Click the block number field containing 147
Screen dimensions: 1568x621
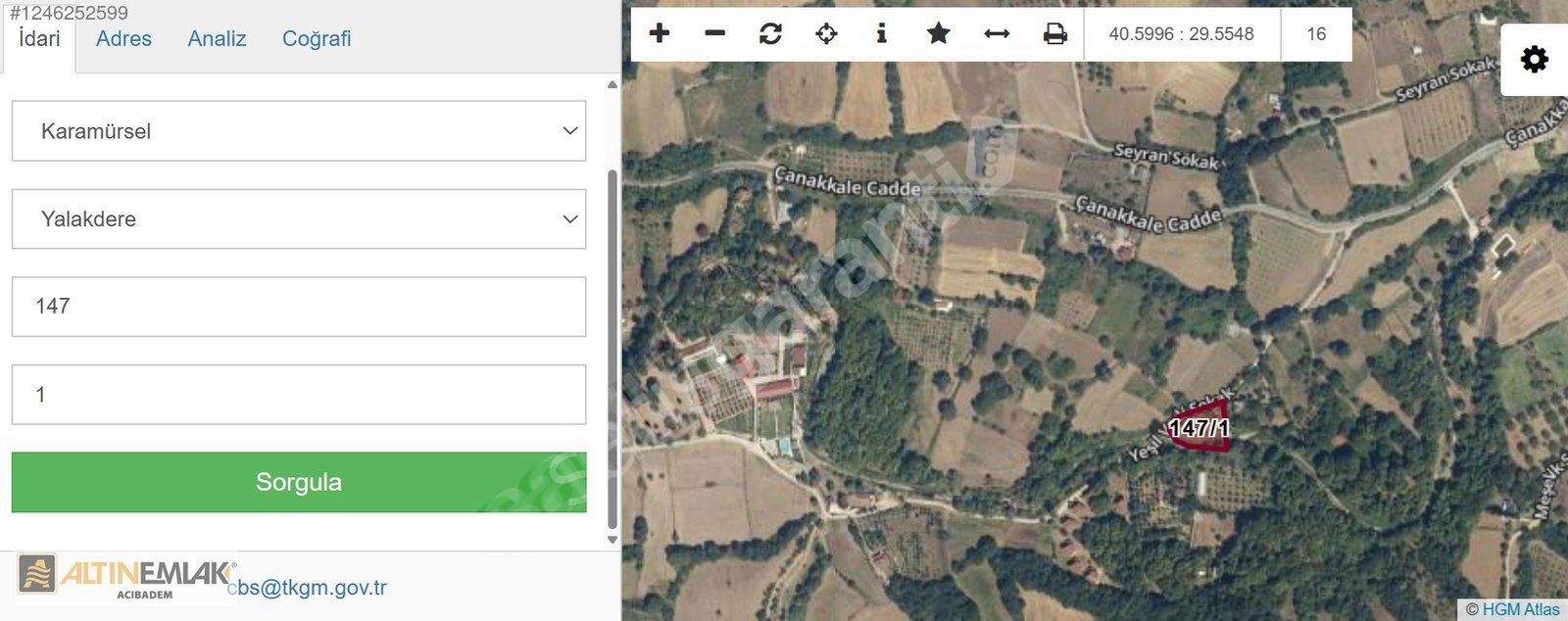click(x=299, y=307)
